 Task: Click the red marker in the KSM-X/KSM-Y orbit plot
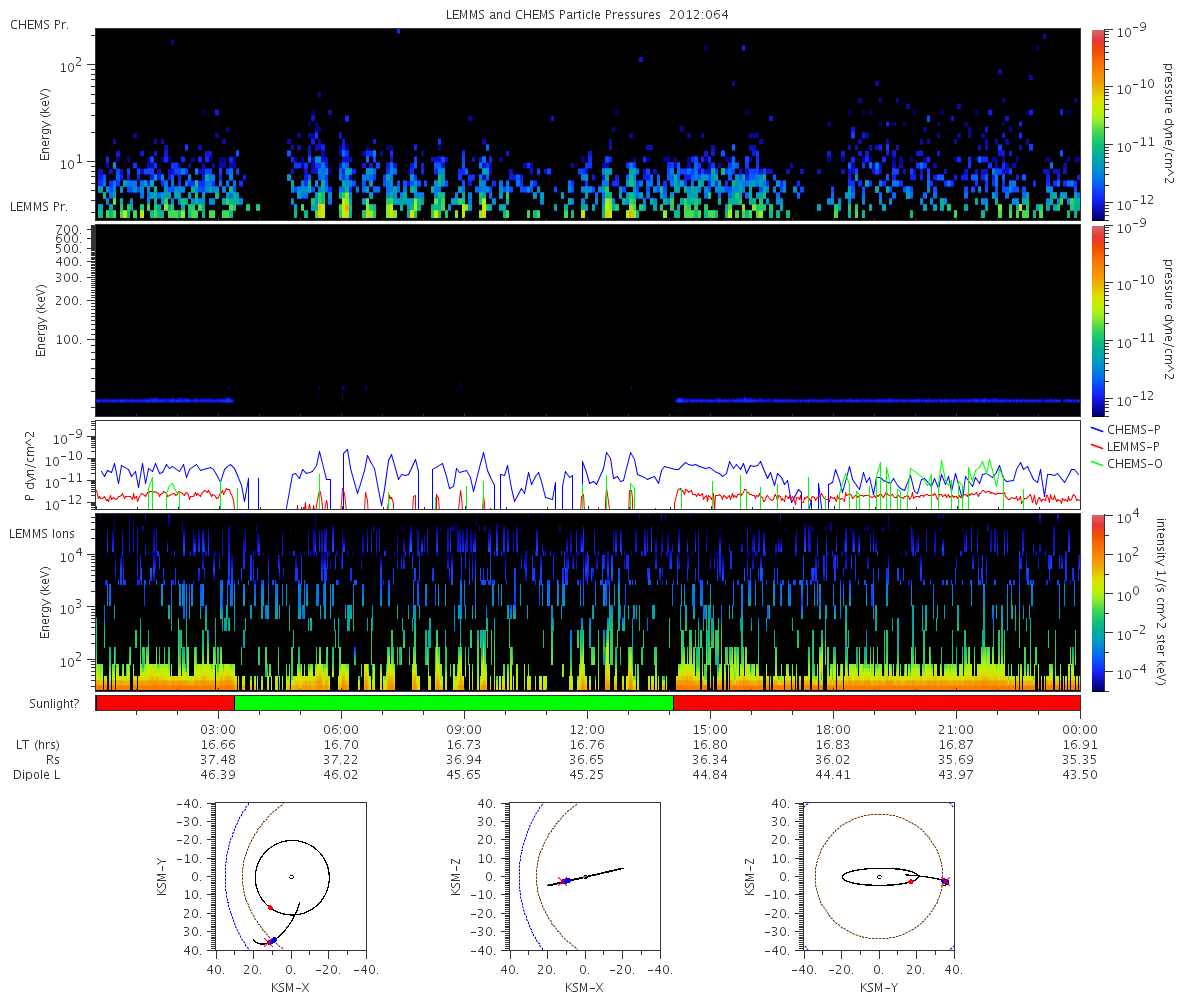point(269,907)
